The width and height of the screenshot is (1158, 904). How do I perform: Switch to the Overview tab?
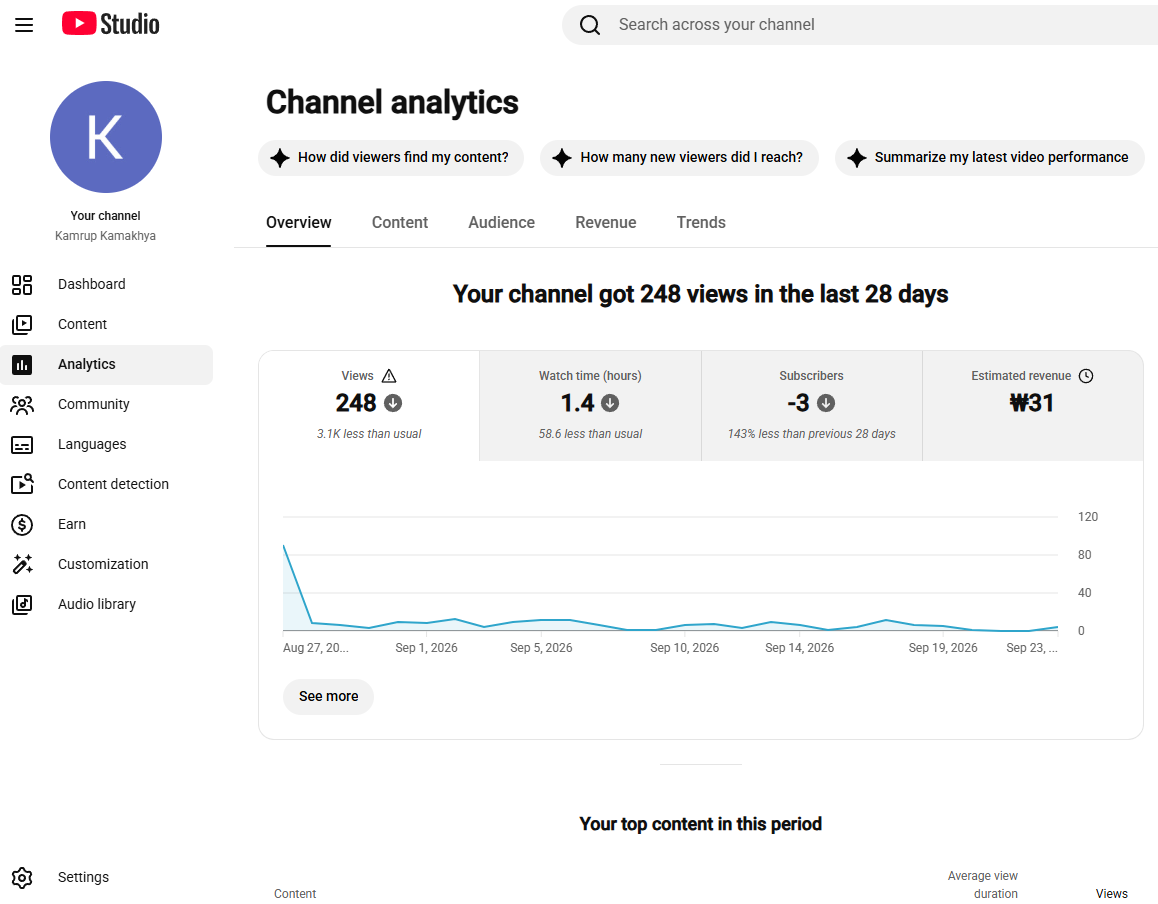point(298,223)
